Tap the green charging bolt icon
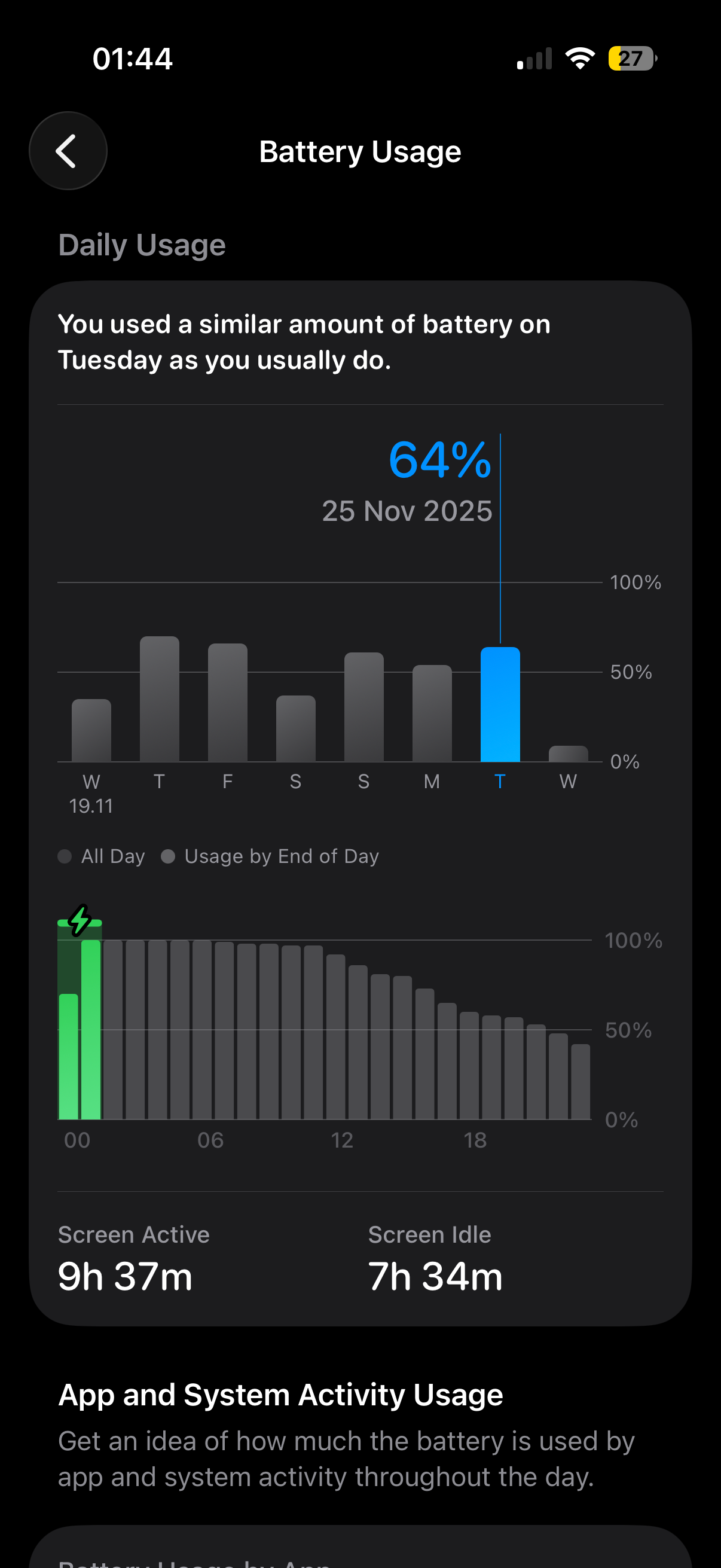 [x=80, y=920]
